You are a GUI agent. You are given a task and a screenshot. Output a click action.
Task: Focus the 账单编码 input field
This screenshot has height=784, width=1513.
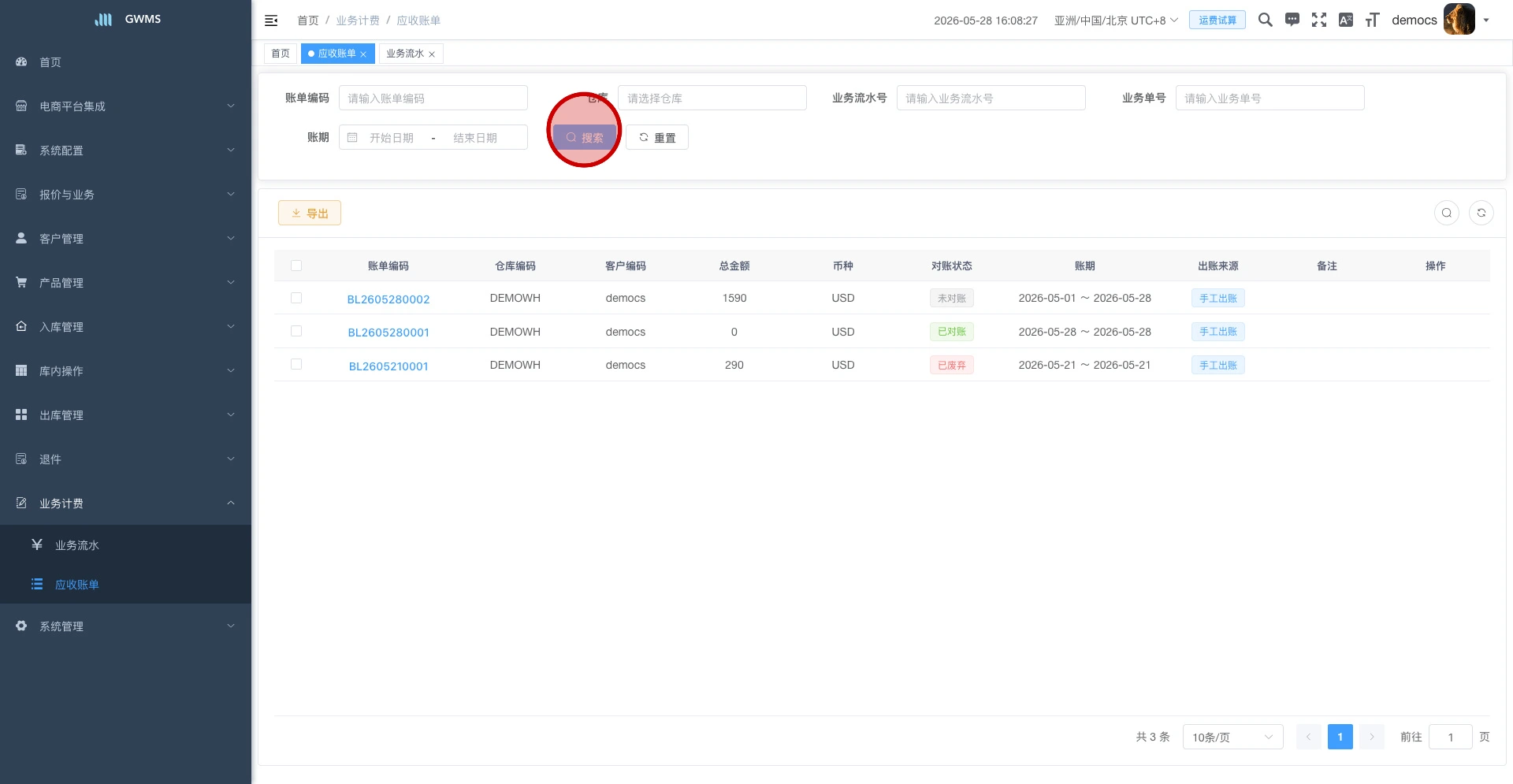[x=433, y=98]
